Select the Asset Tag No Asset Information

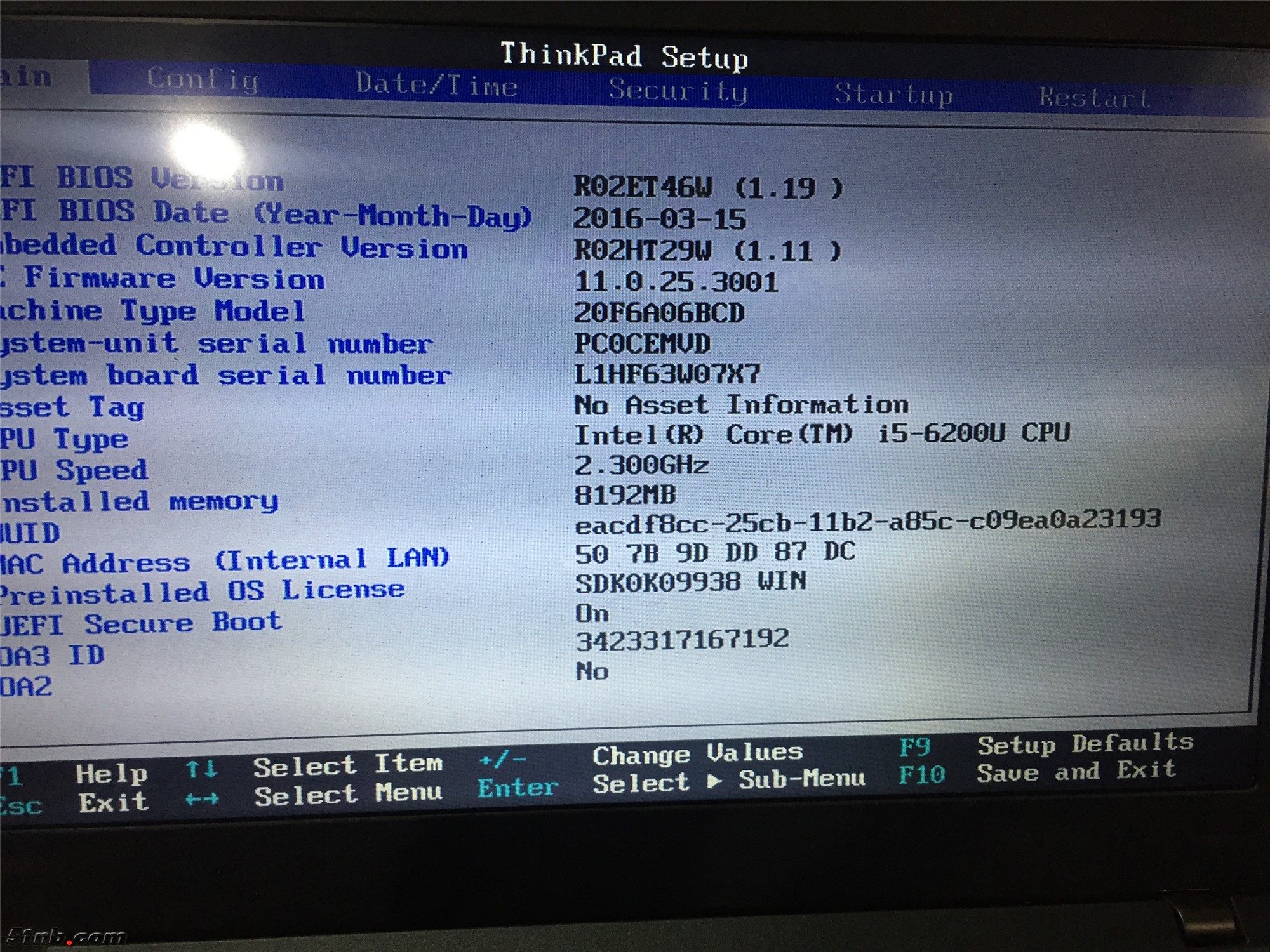tap(740, 405)
